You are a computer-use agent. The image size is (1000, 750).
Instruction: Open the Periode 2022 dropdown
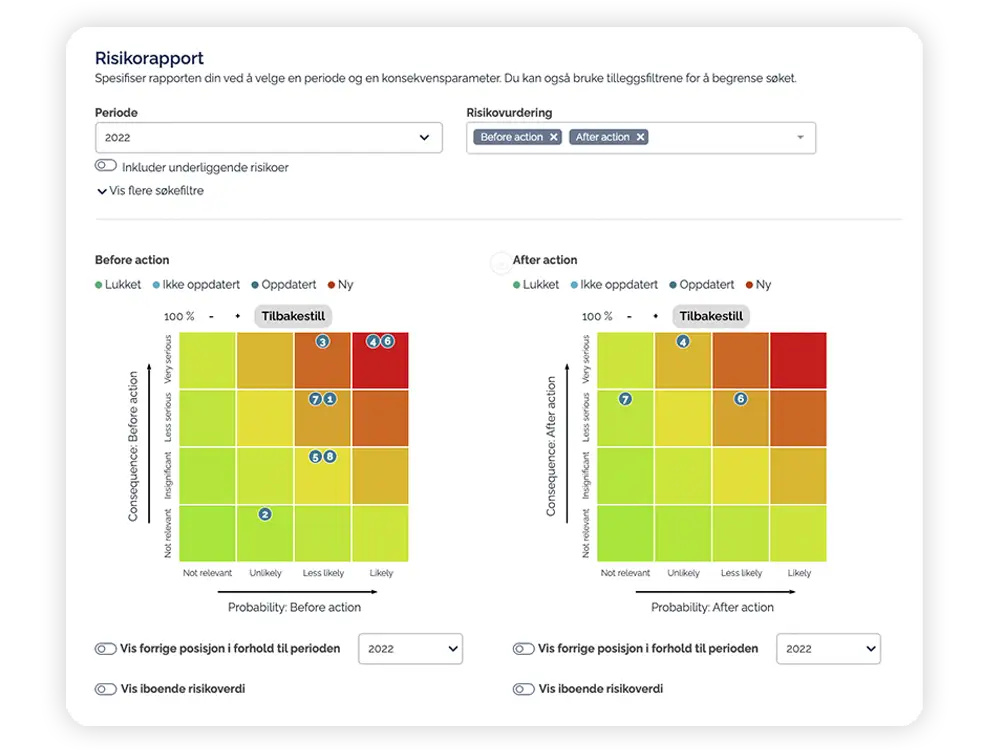[268, 138]
